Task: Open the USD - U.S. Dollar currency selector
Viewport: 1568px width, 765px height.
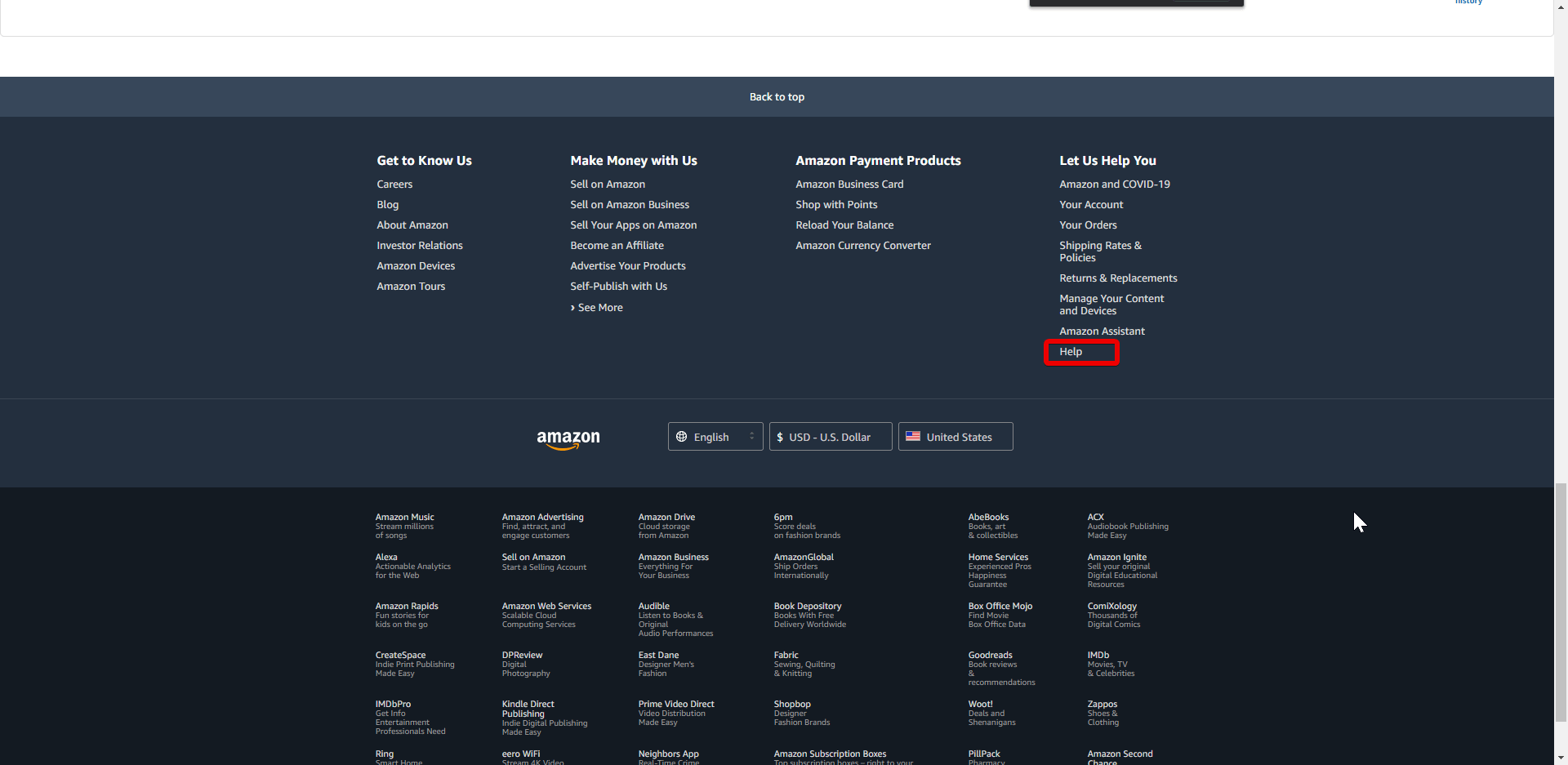Action: [831, 437]
